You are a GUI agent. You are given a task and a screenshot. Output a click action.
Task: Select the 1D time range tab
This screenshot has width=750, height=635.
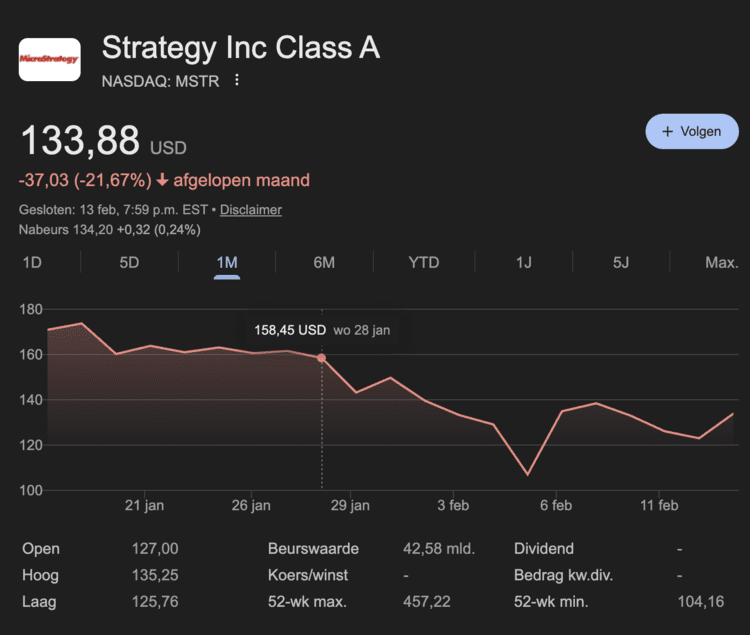coord(32,262)
